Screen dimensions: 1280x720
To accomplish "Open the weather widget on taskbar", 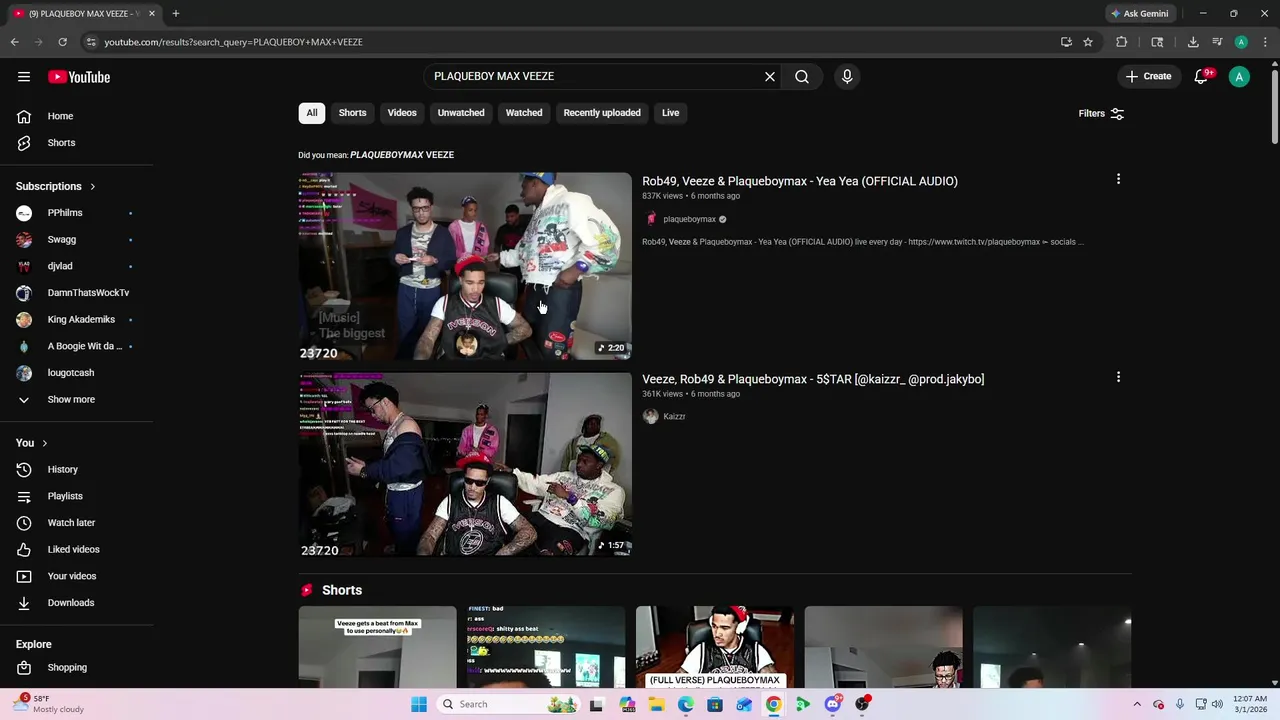I will [x=46, y=704].
